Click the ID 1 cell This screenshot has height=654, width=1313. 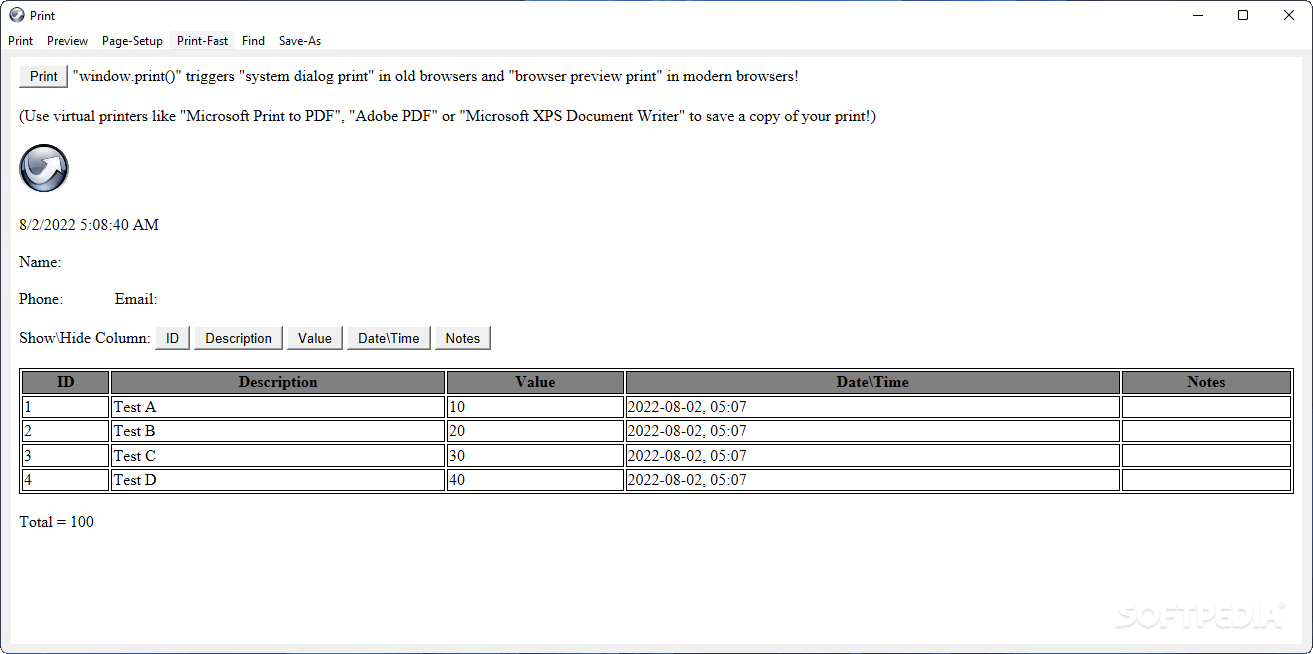[66, 407]
